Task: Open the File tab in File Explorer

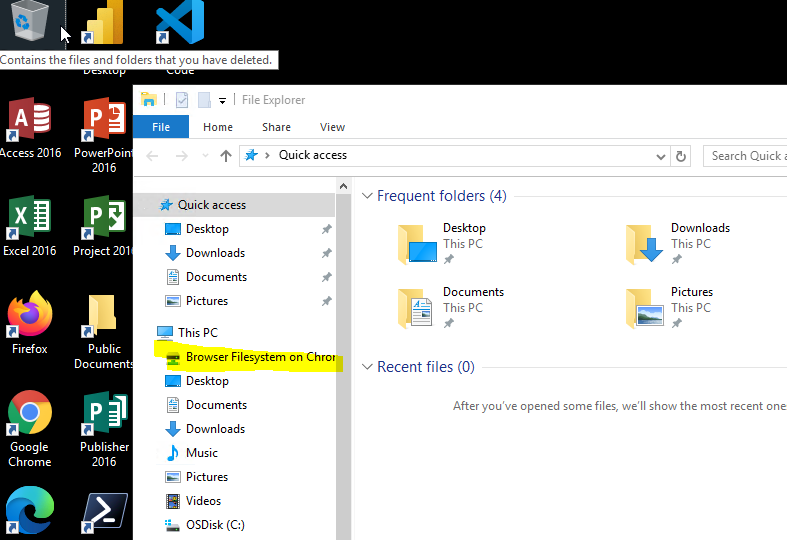Action: click(161, 127)
